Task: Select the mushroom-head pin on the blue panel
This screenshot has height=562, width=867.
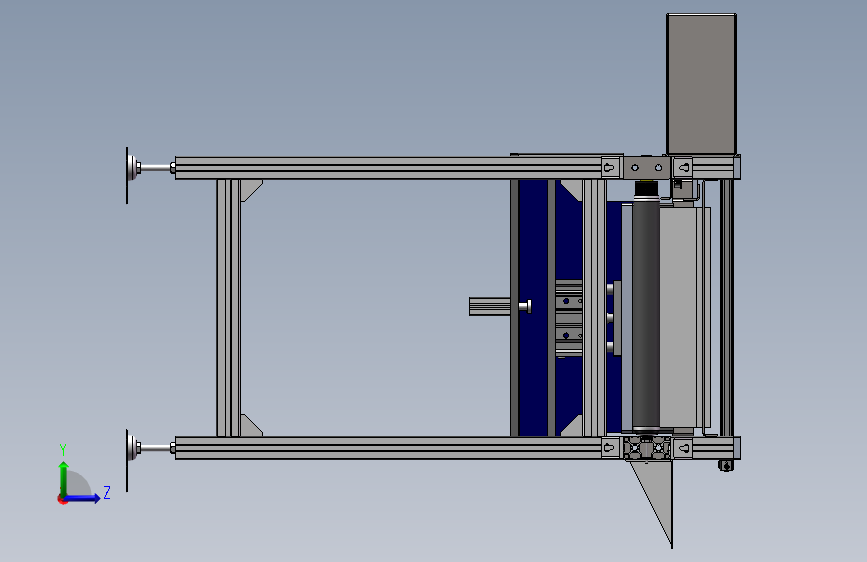Action: point(525,306)
